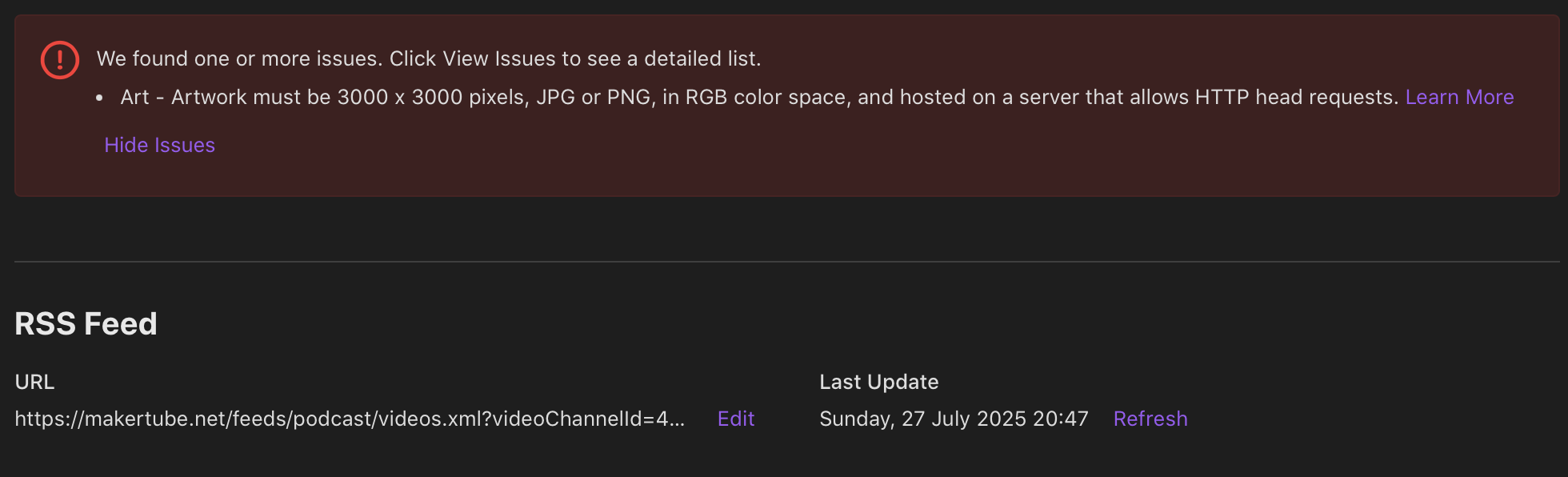Screen dimensions: 1568x477
Task: Click the Last Update label
Action: click(878, 382)
